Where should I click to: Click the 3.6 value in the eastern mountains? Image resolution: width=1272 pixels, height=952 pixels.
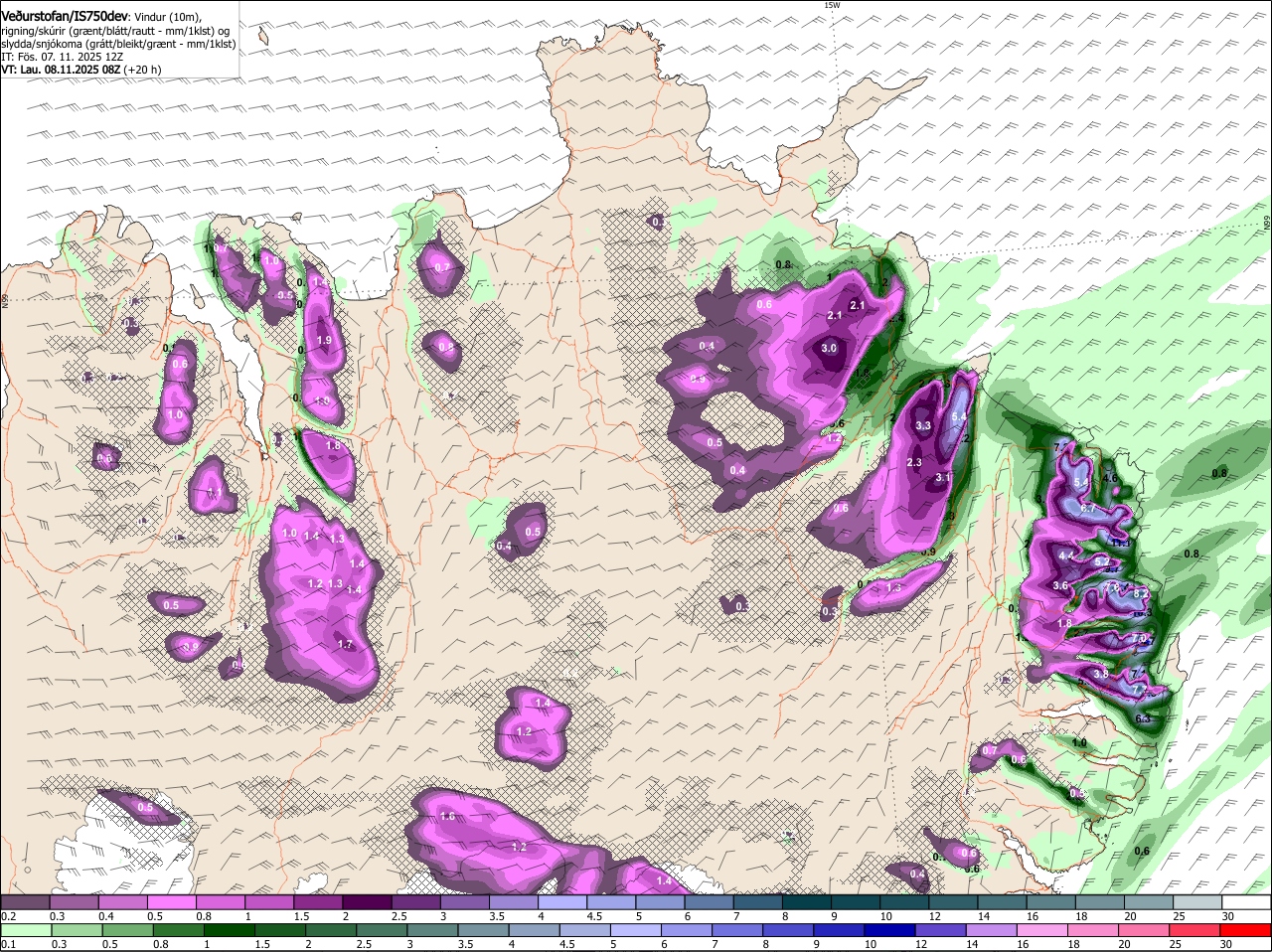coord(1060,585)
